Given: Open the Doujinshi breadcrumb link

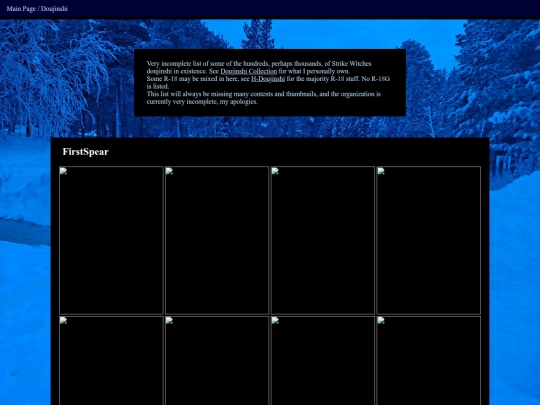Looking at the screenshot, I should point(54,9).
